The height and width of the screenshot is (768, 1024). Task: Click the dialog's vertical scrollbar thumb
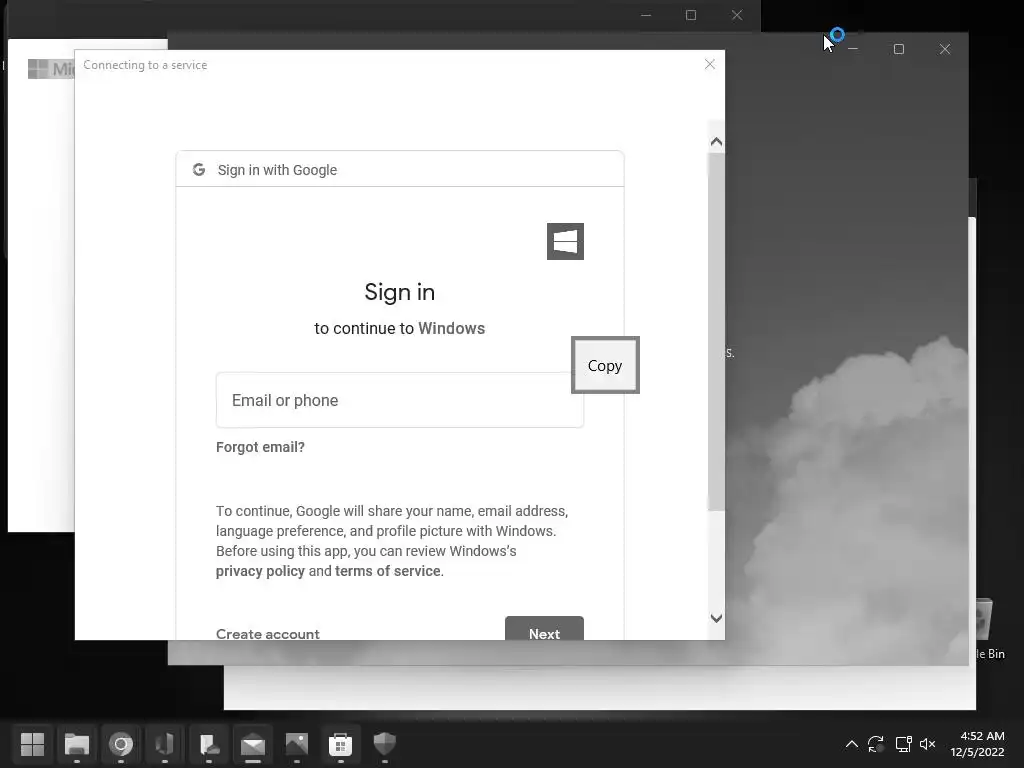click(716, 332)
